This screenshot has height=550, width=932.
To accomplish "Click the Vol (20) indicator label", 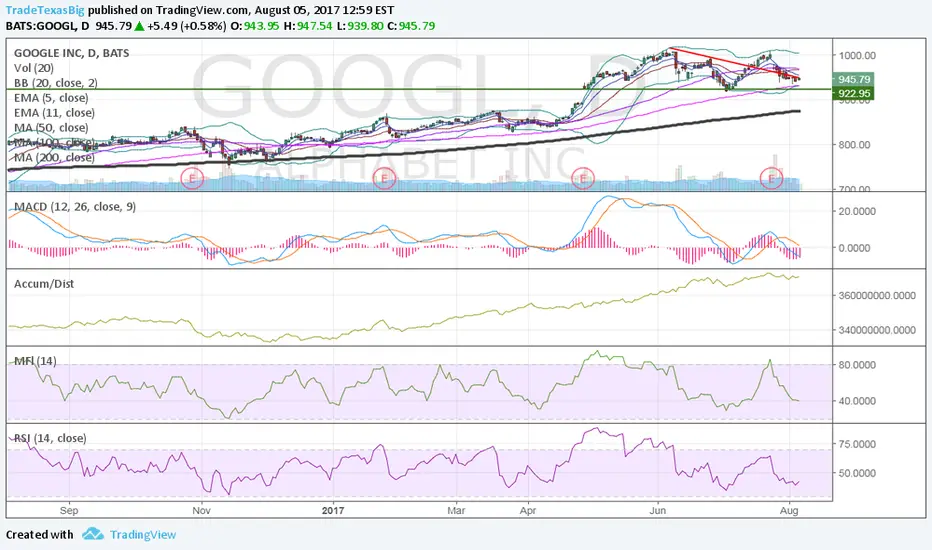I will [34, 68].
